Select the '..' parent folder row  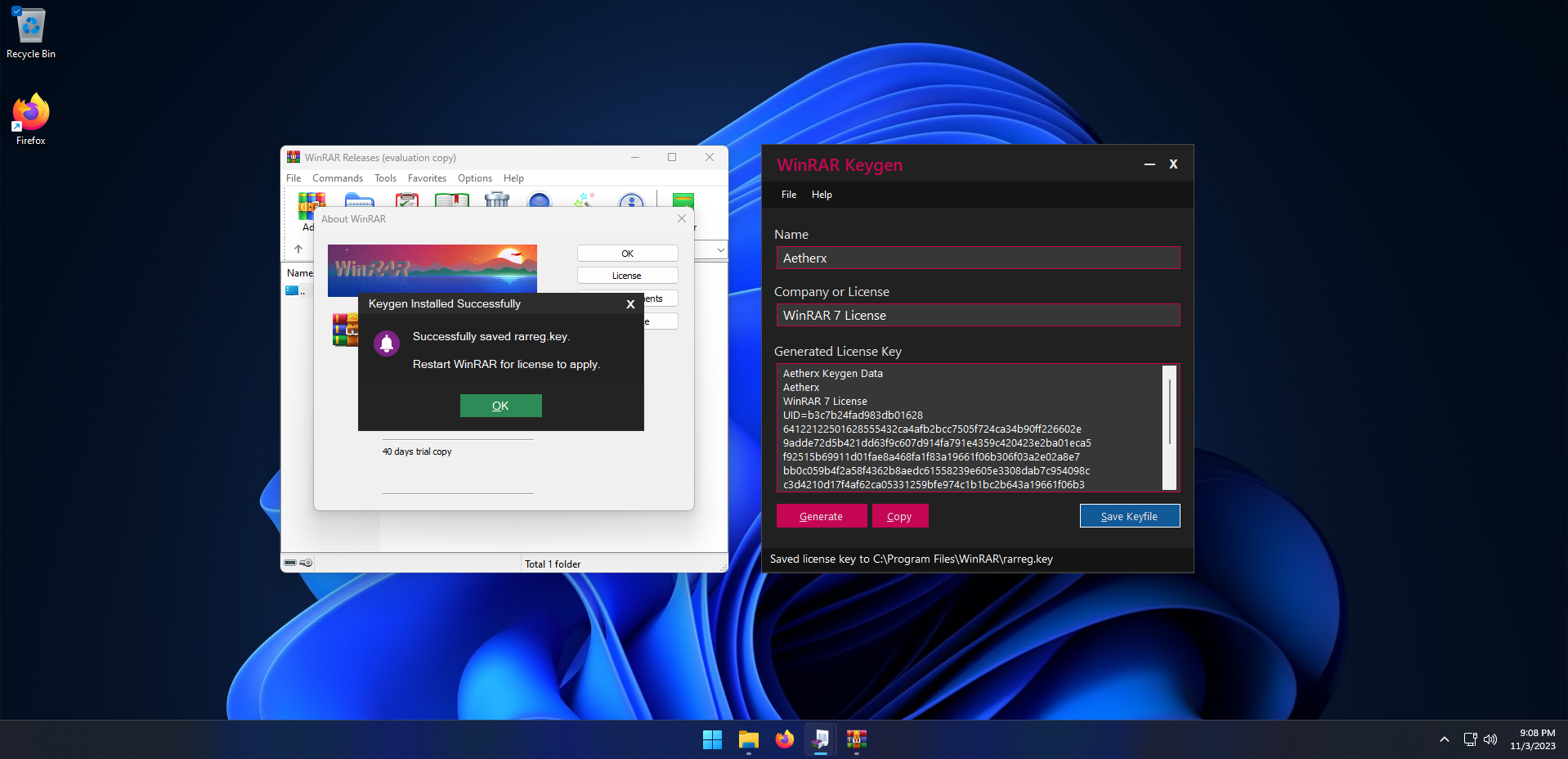pyautogui.click(x=296, y=291)
